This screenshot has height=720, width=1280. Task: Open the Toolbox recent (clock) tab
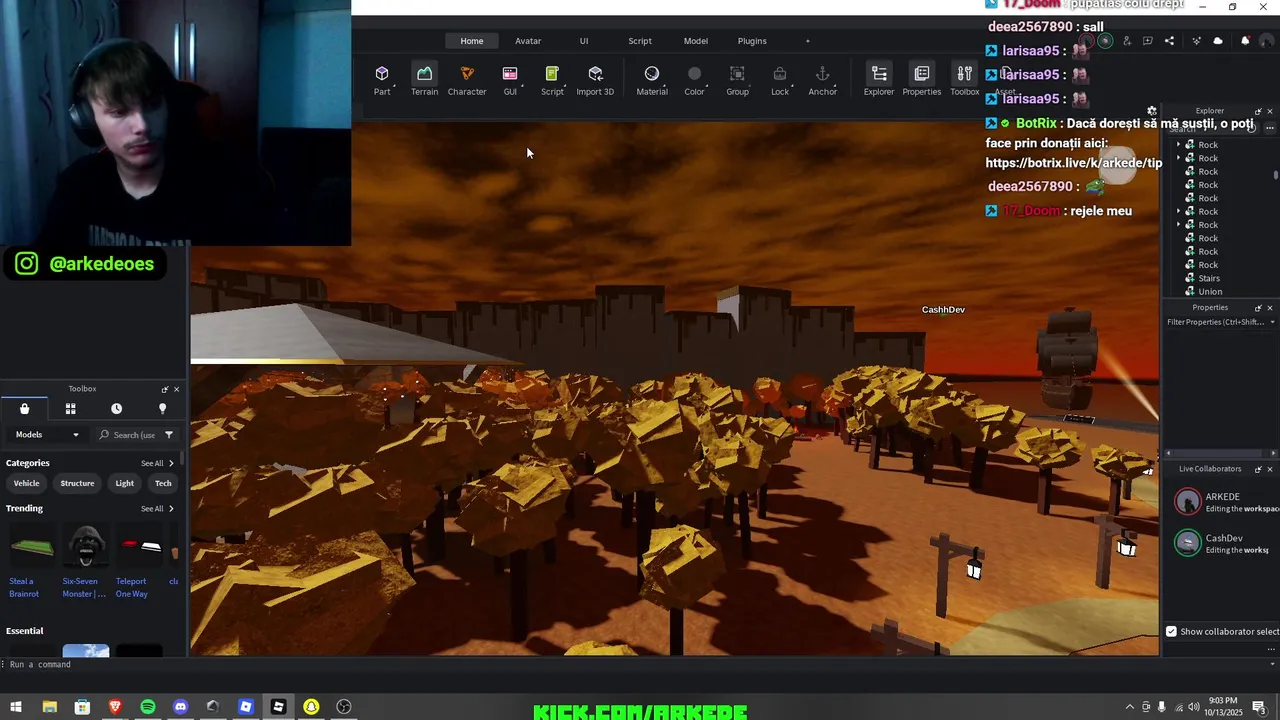(x=116, y=408)
